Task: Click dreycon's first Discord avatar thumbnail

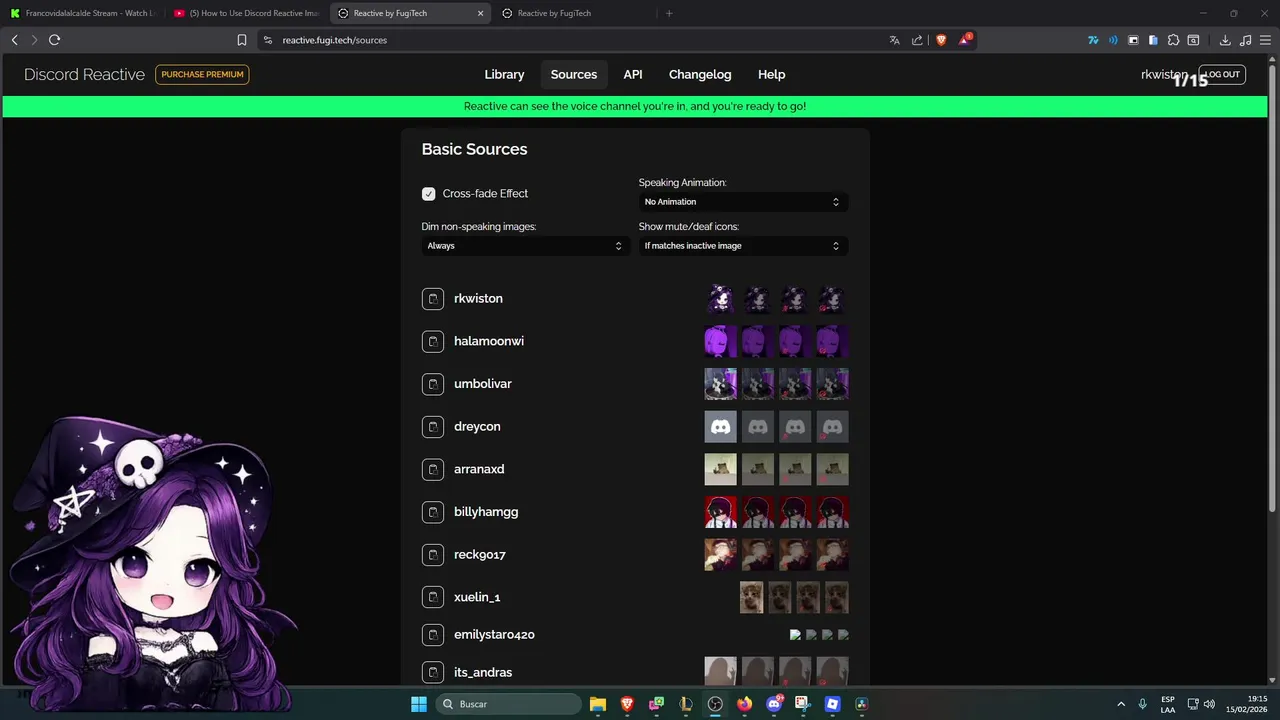Action: [720, 427]
